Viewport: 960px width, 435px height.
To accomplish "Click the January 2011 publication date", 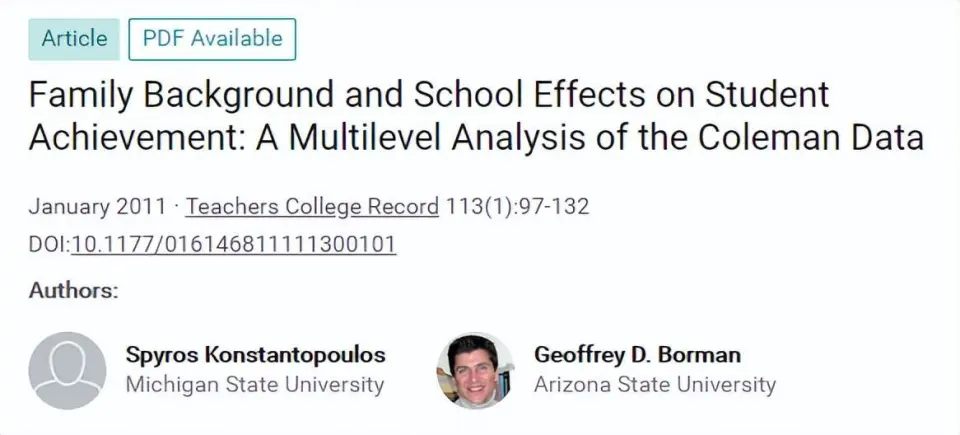I will 97,206.
